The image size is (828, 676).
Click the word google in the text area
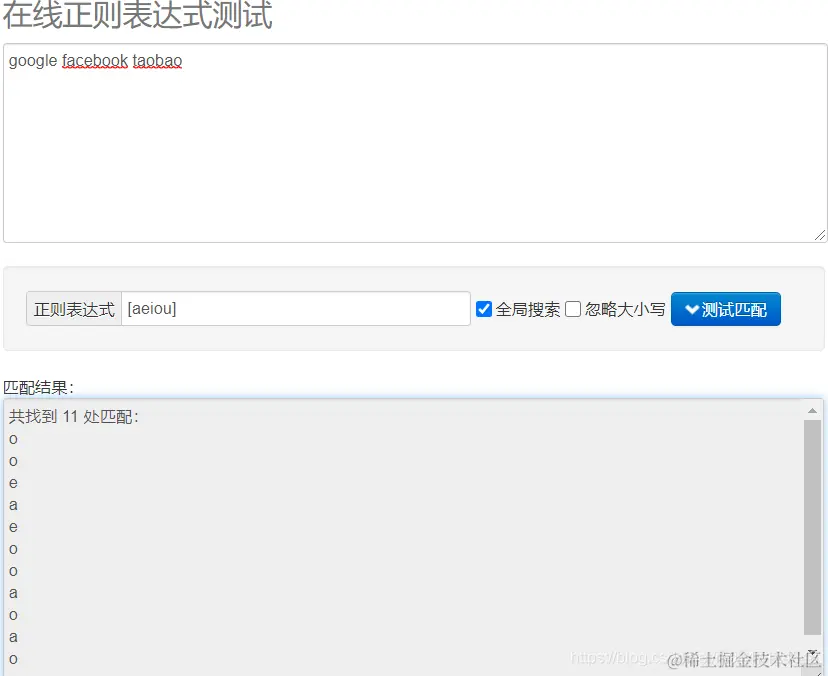point(33,61)
